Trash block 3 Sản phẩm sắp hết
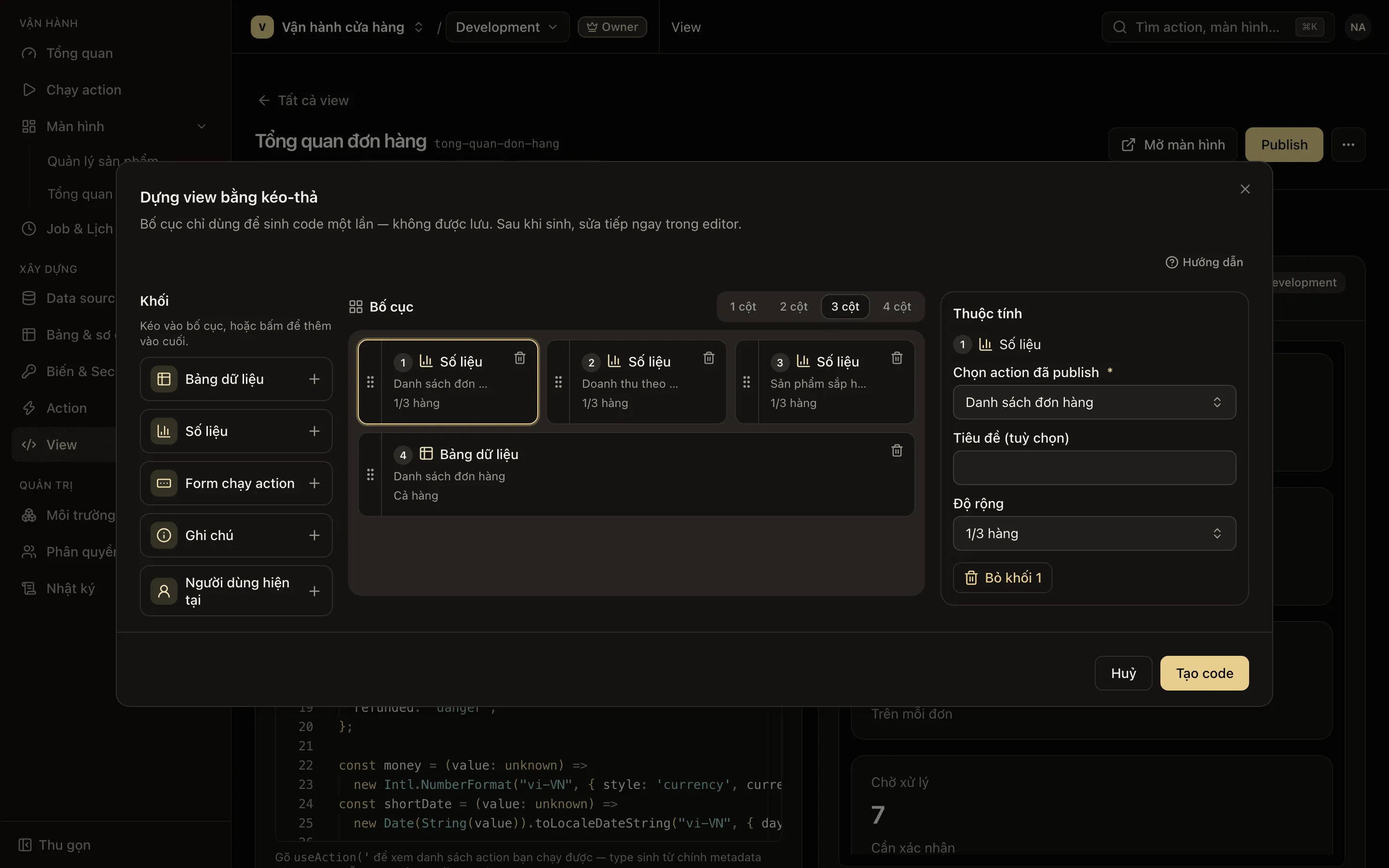 coord(897,358)
